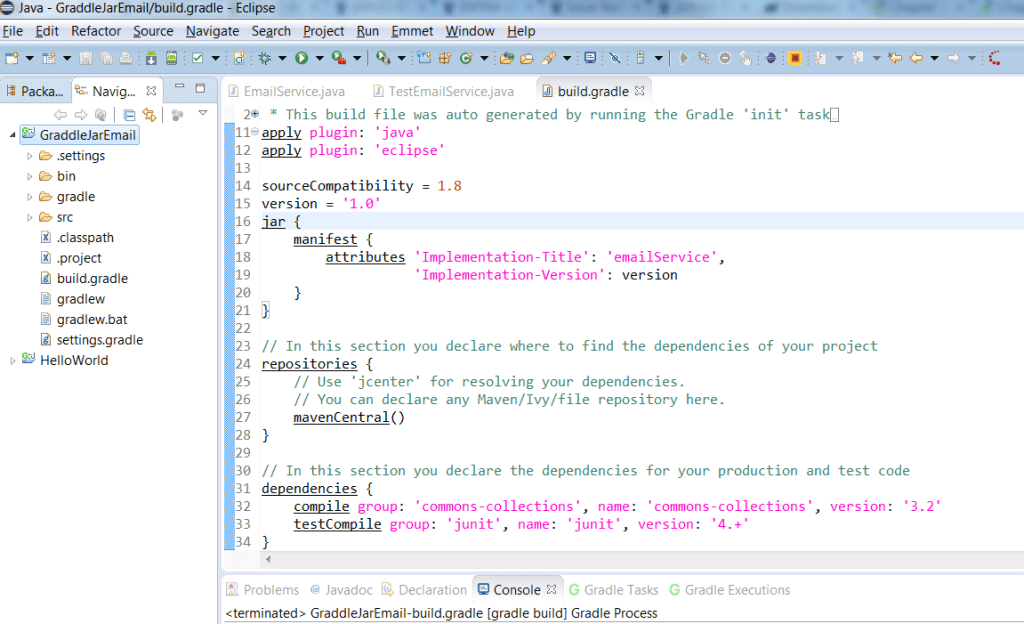
Task: Switch to the Package Explorer tab
Action: click(x=35, y=91)
